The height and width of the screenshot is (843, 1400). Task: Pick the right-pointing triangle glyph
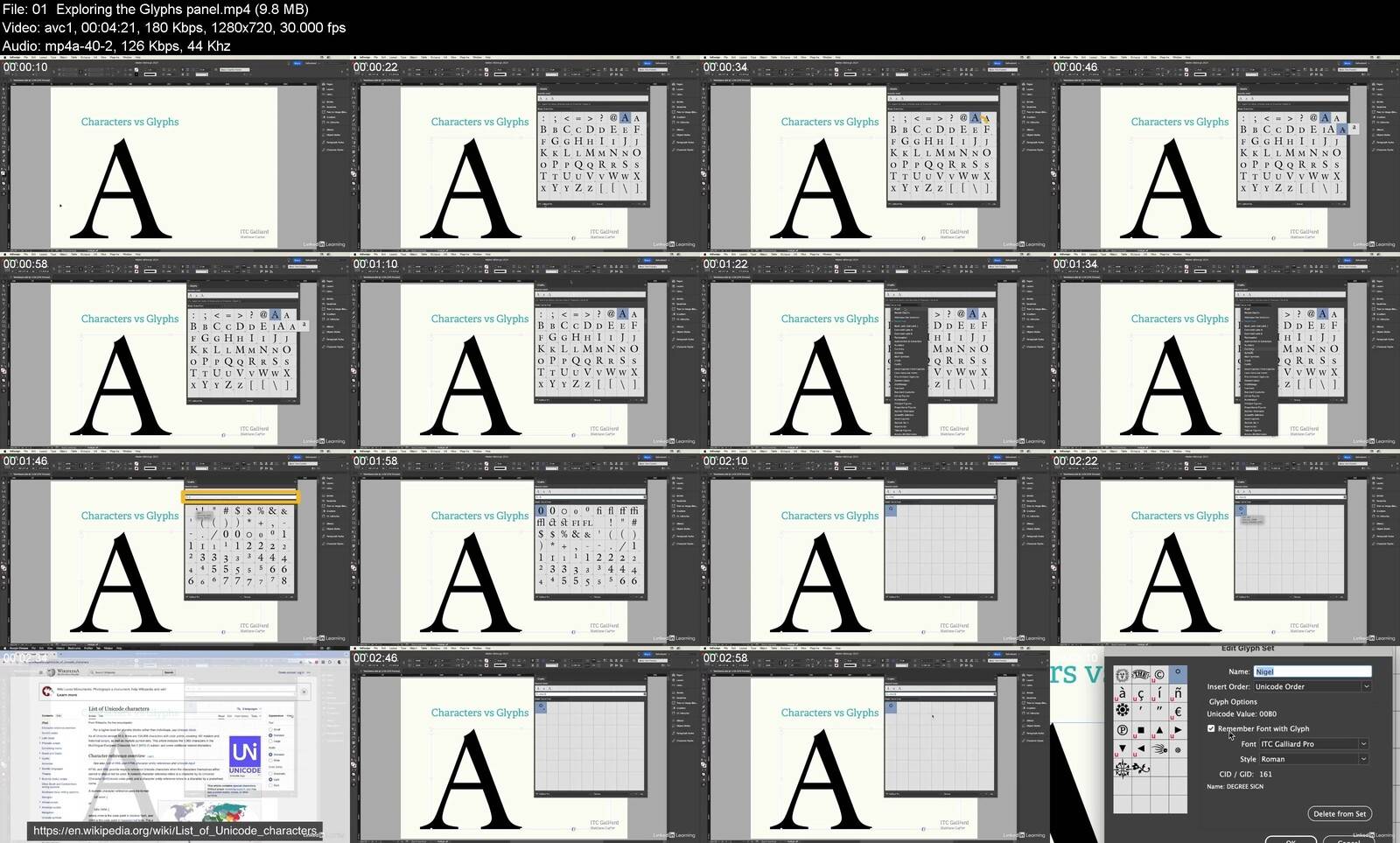tap(1178, 730)
